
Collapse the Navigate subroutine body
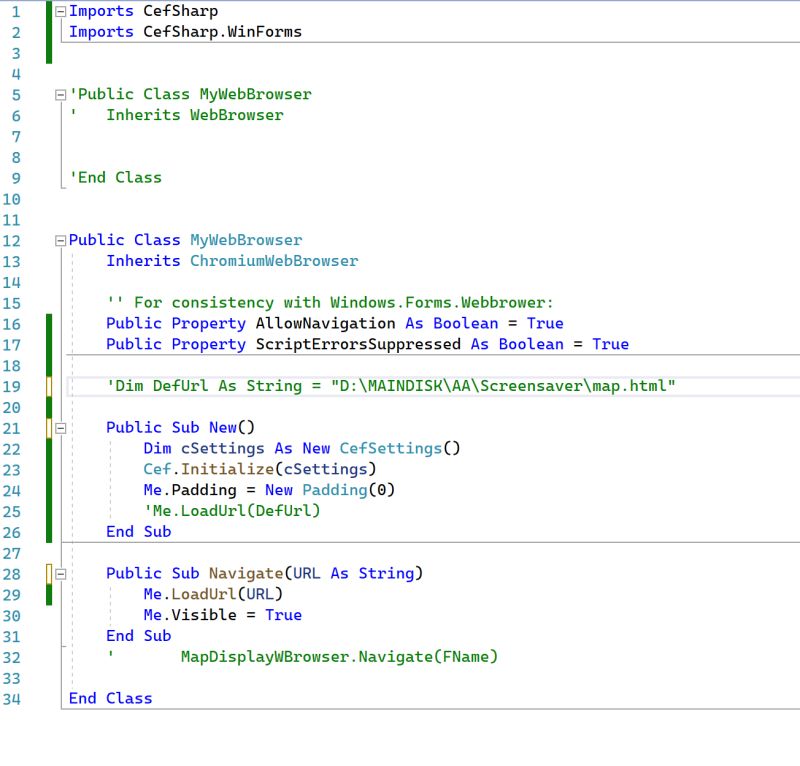pos(60,573)
